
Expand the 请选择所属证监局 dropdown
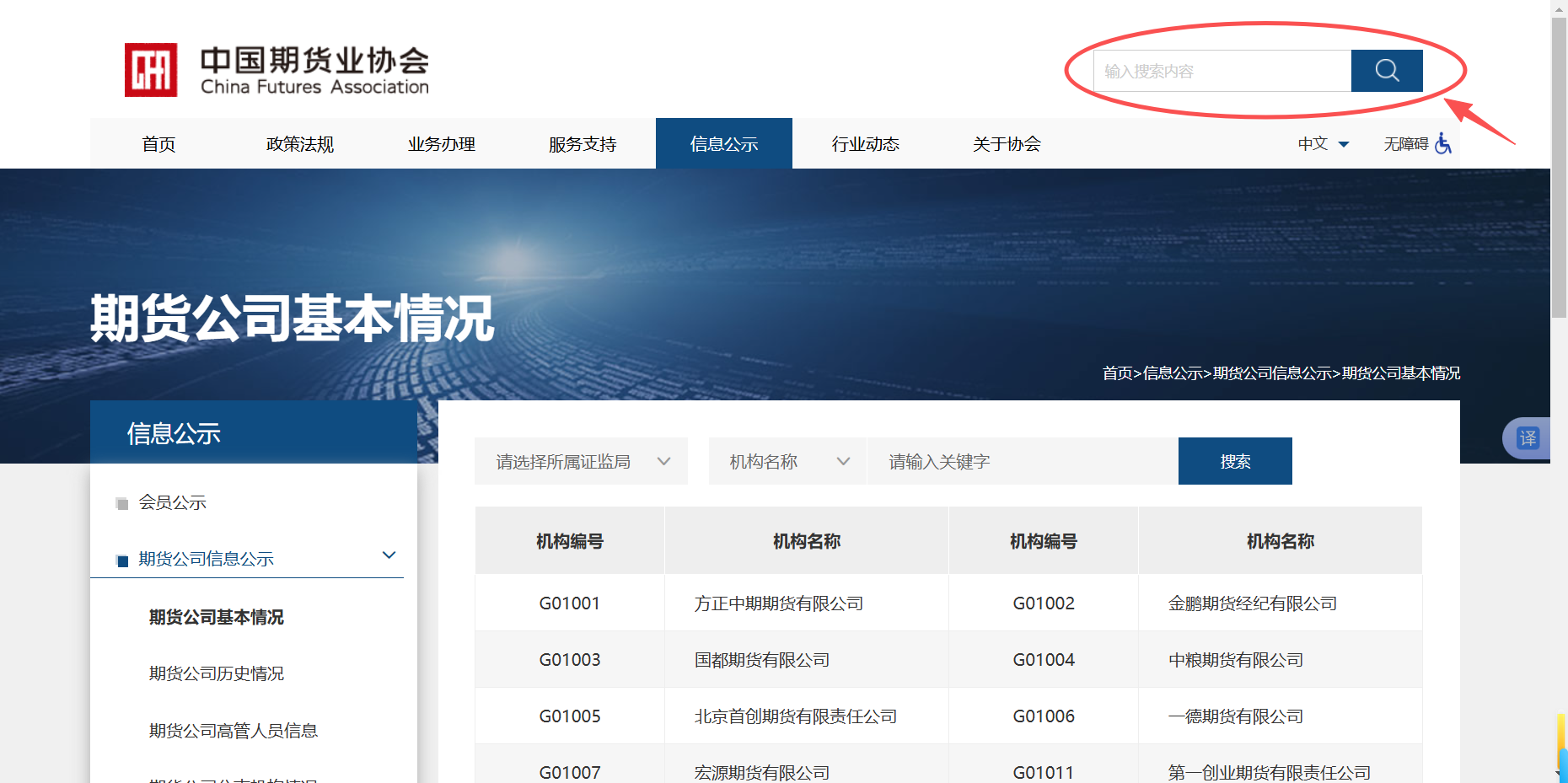pos(581,462)
